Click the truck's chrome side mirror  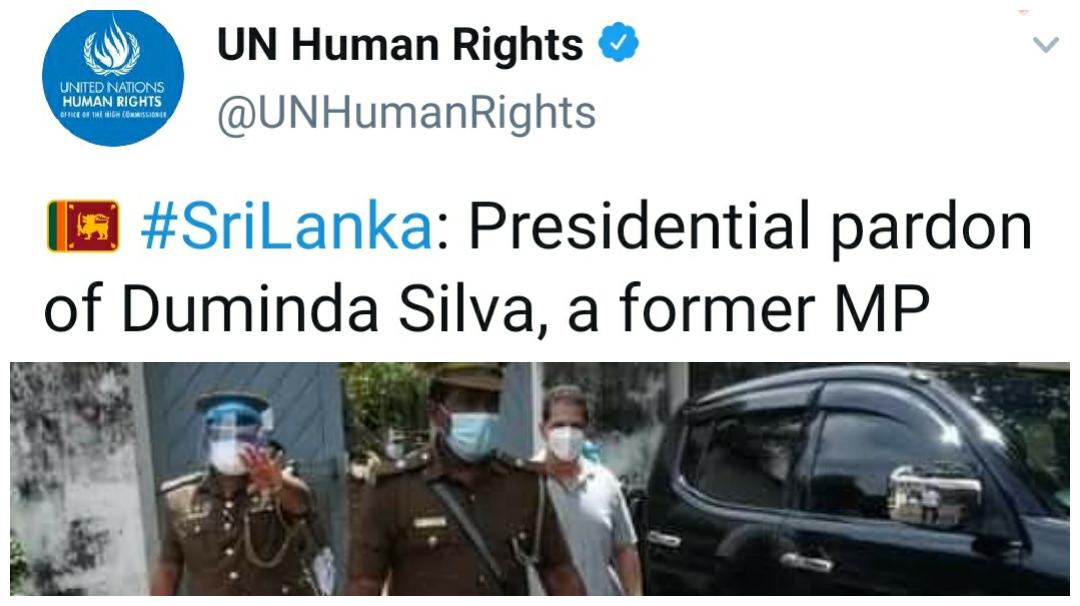935,494
